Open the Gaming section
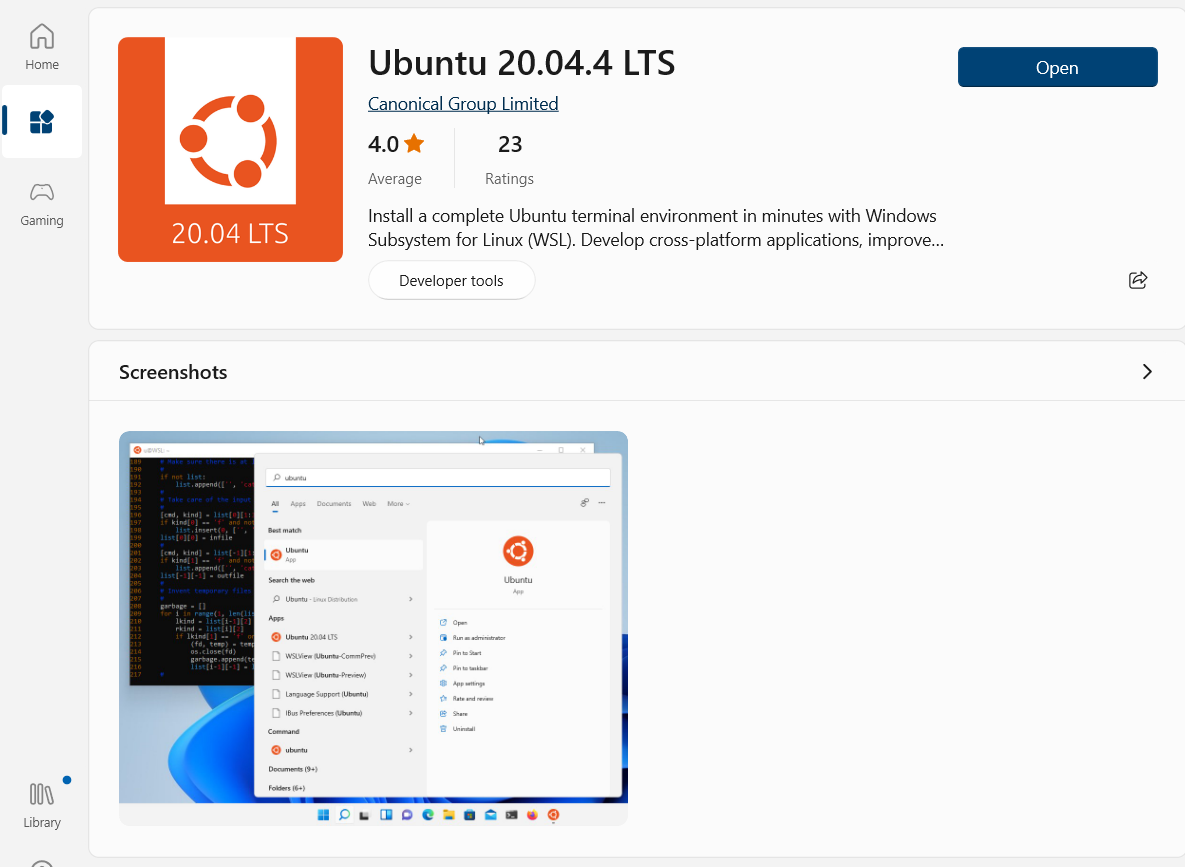1185x867 pixels. (42, 203)
